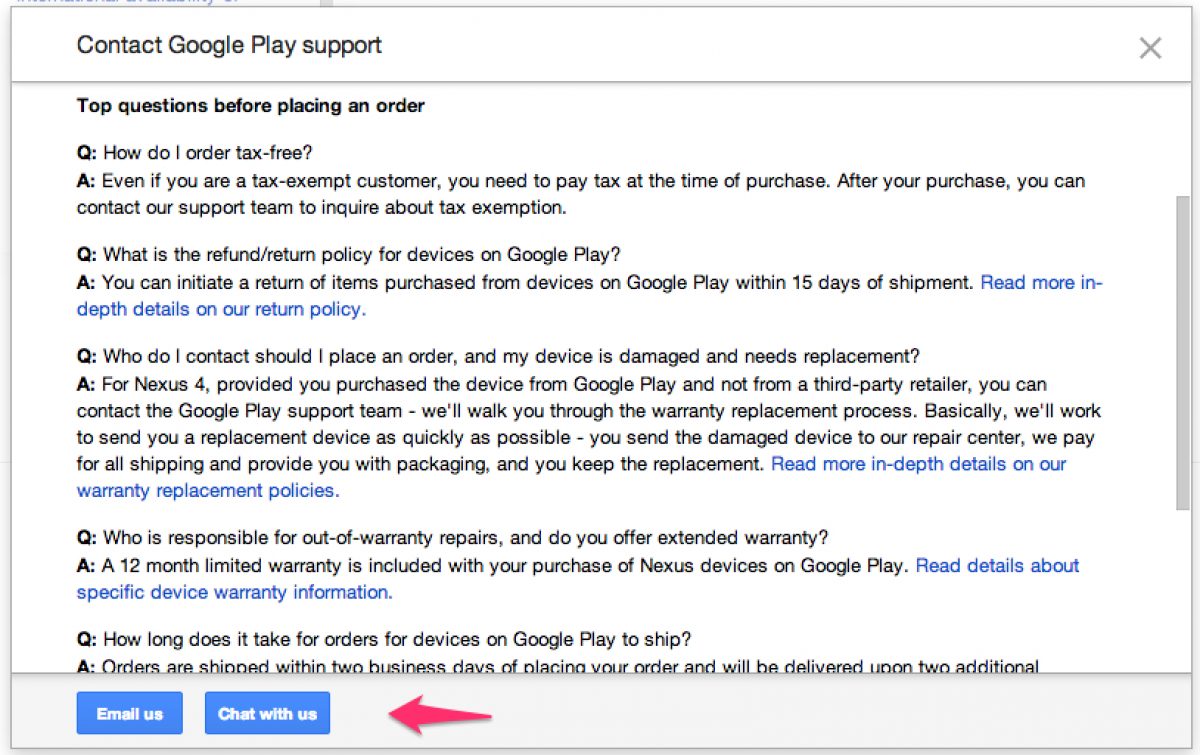Open the warranty replacement policies link
Image resolution: width=1200 pixels, height=755 pixels.
click(208, 490)
